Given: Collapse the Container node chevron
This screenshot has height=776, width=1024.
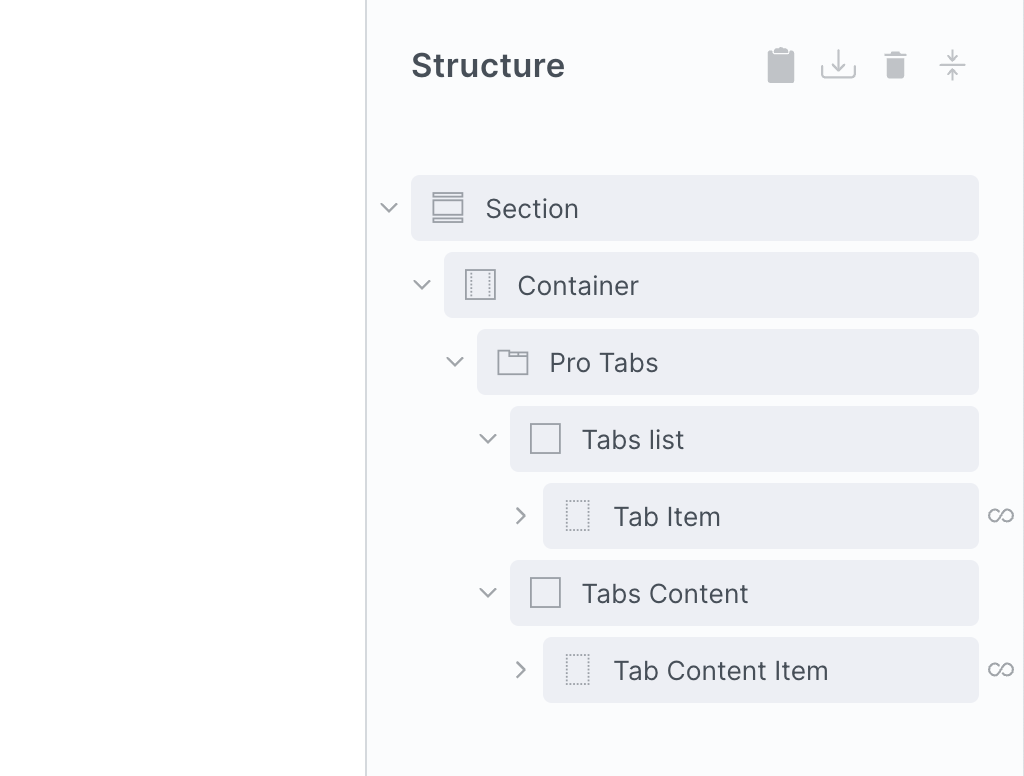Looking at the screenshot, I should [x=422, y=285].
